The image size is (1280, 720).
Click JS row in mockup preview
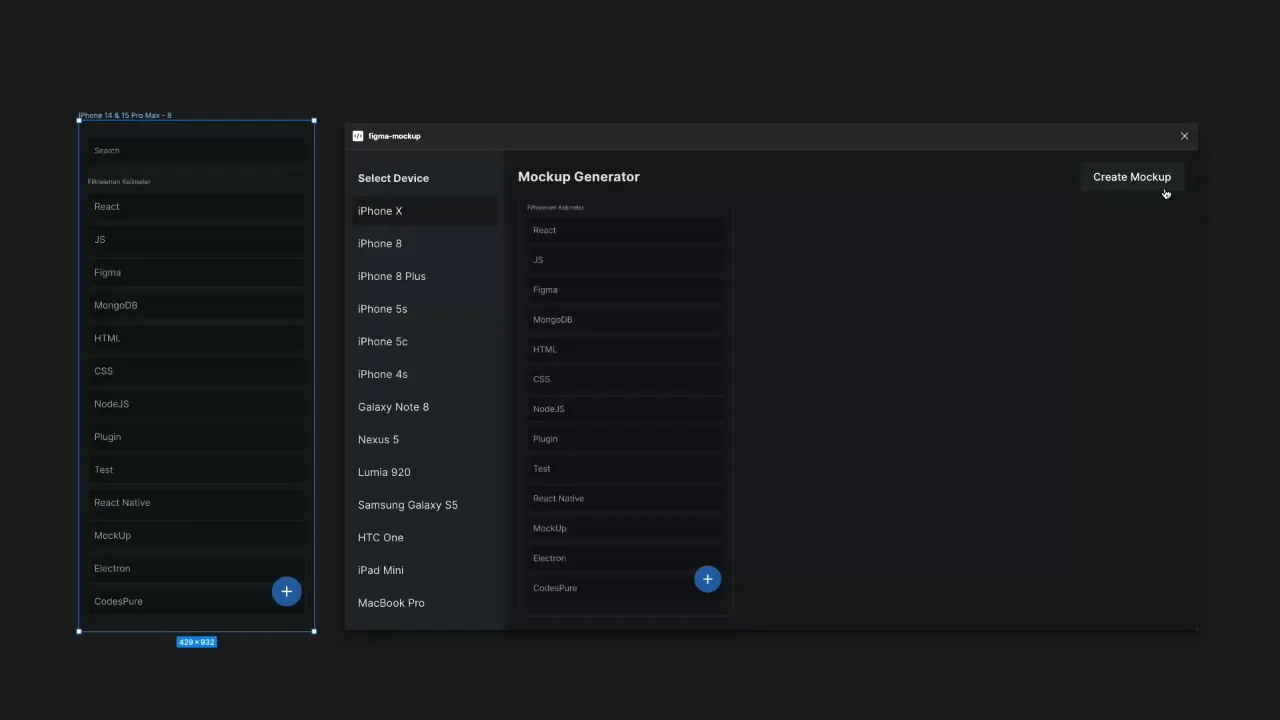click(626, 260)
